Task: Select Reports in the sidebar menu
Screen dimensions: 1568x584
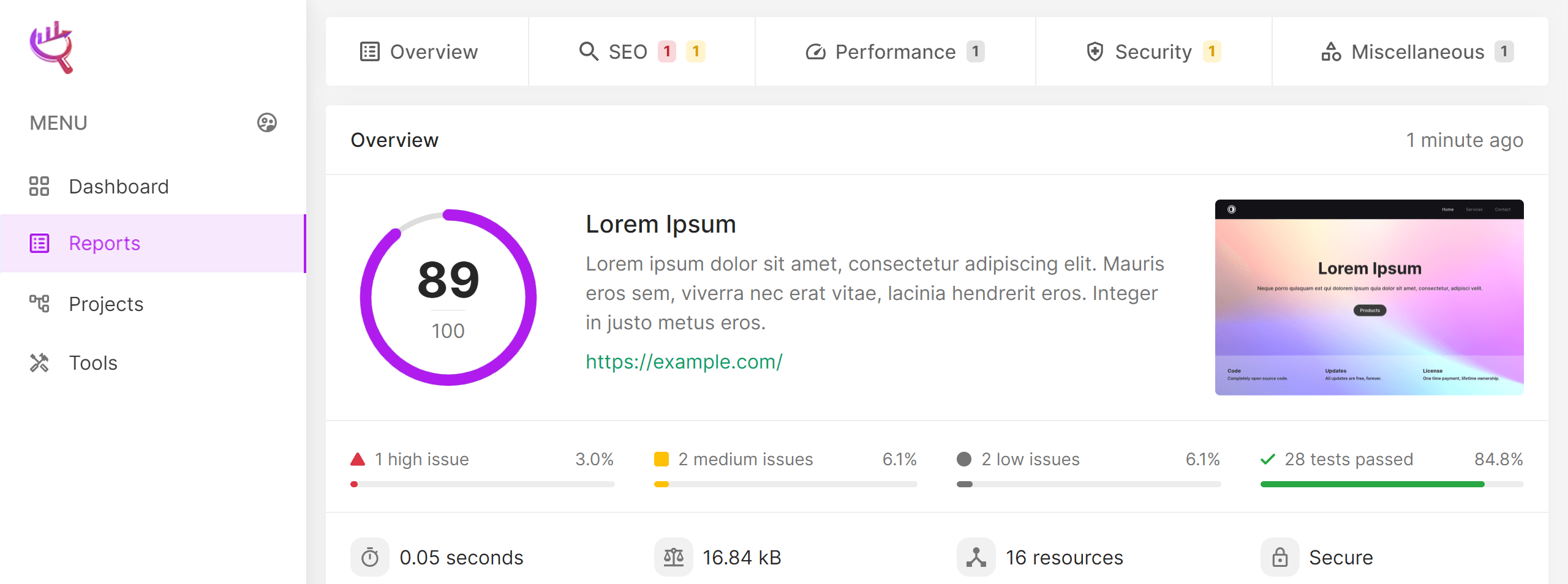Action: (x=104, y=243)
